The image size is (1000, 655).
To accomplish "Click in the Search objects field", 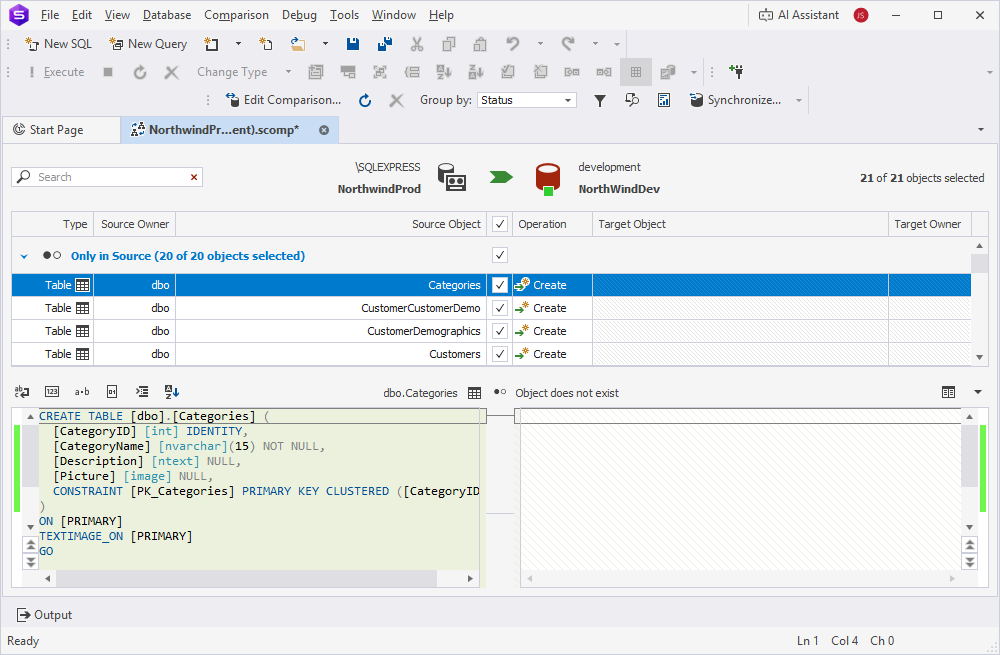I will (x=110, y=177).
